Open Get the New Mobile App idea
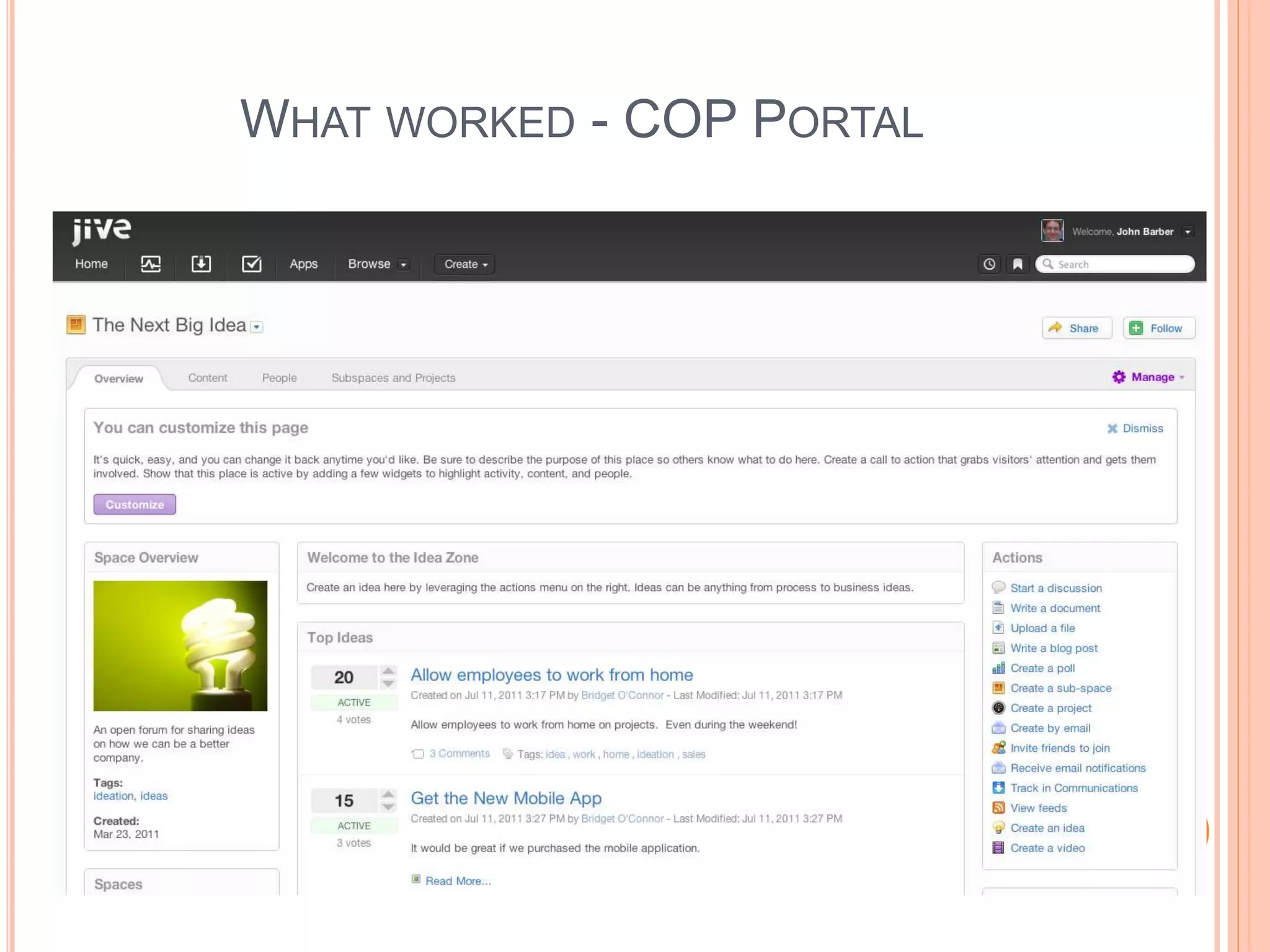 click(x=506, y=798)
